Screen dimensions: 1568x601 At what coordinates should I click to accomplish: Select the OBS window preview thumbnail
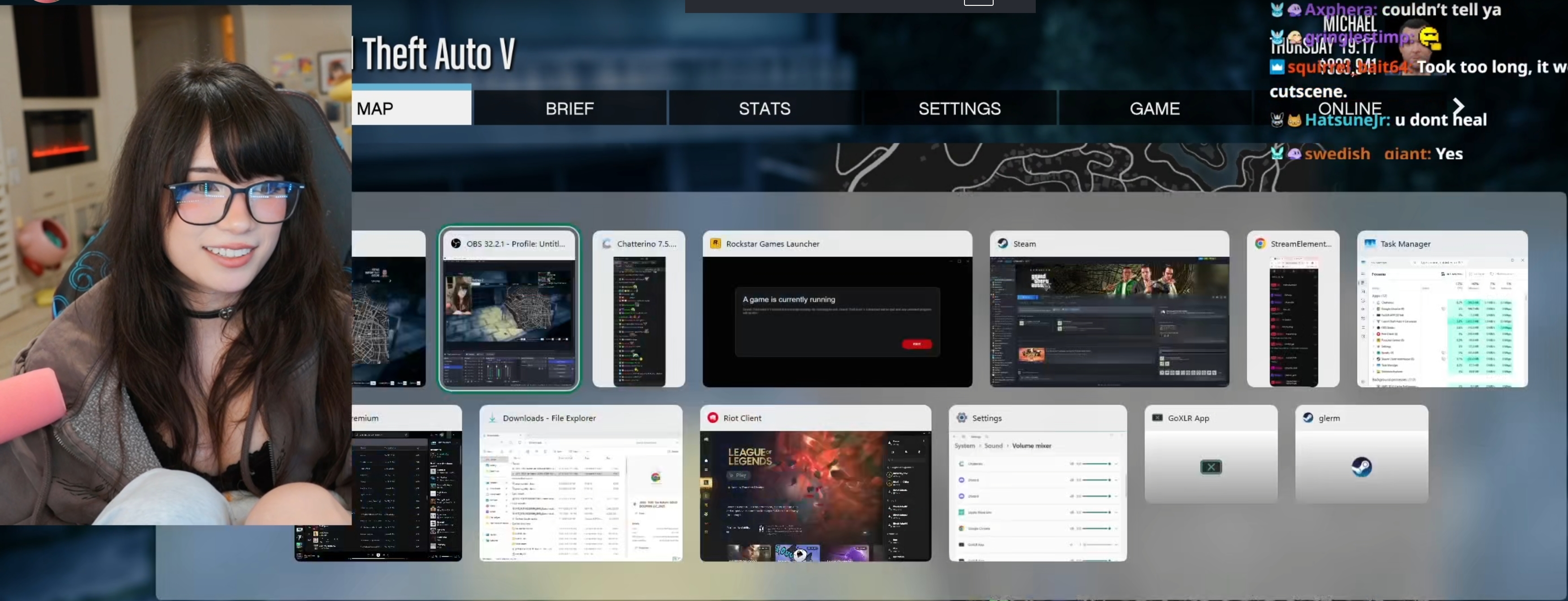click(x=509, y=322)
